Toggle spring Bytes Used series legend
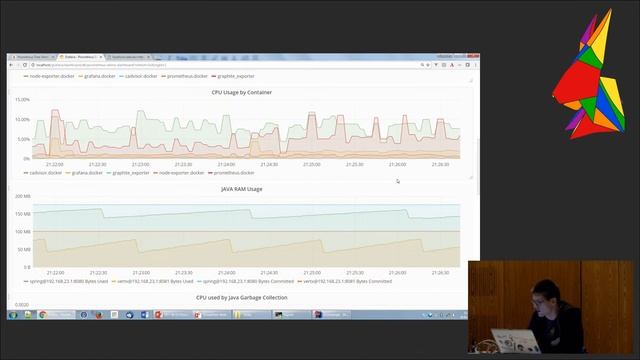 pos(66,282)
